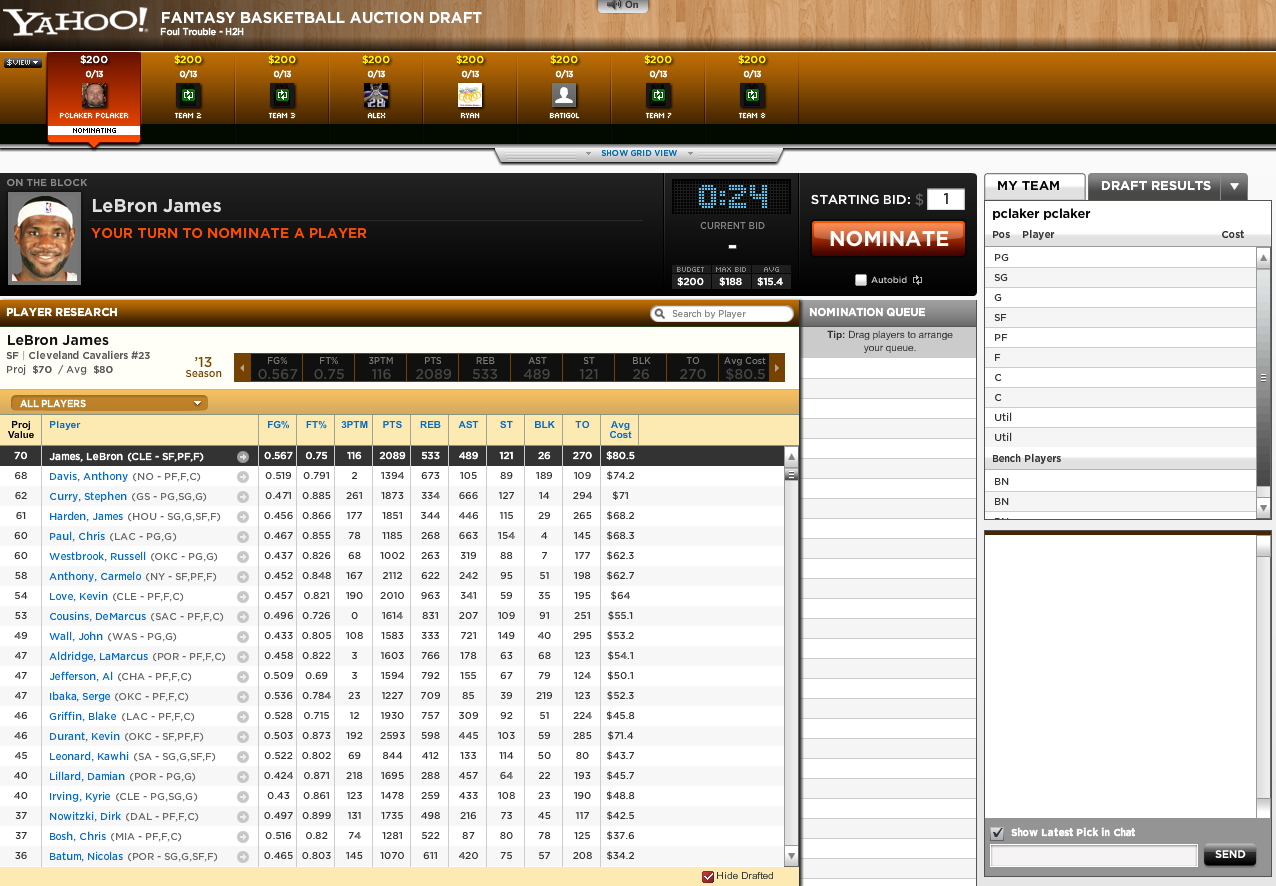Screen dimensions: 1276x886
Task: Expand Show Grid View panel
Action: click(x=638, y=153)
